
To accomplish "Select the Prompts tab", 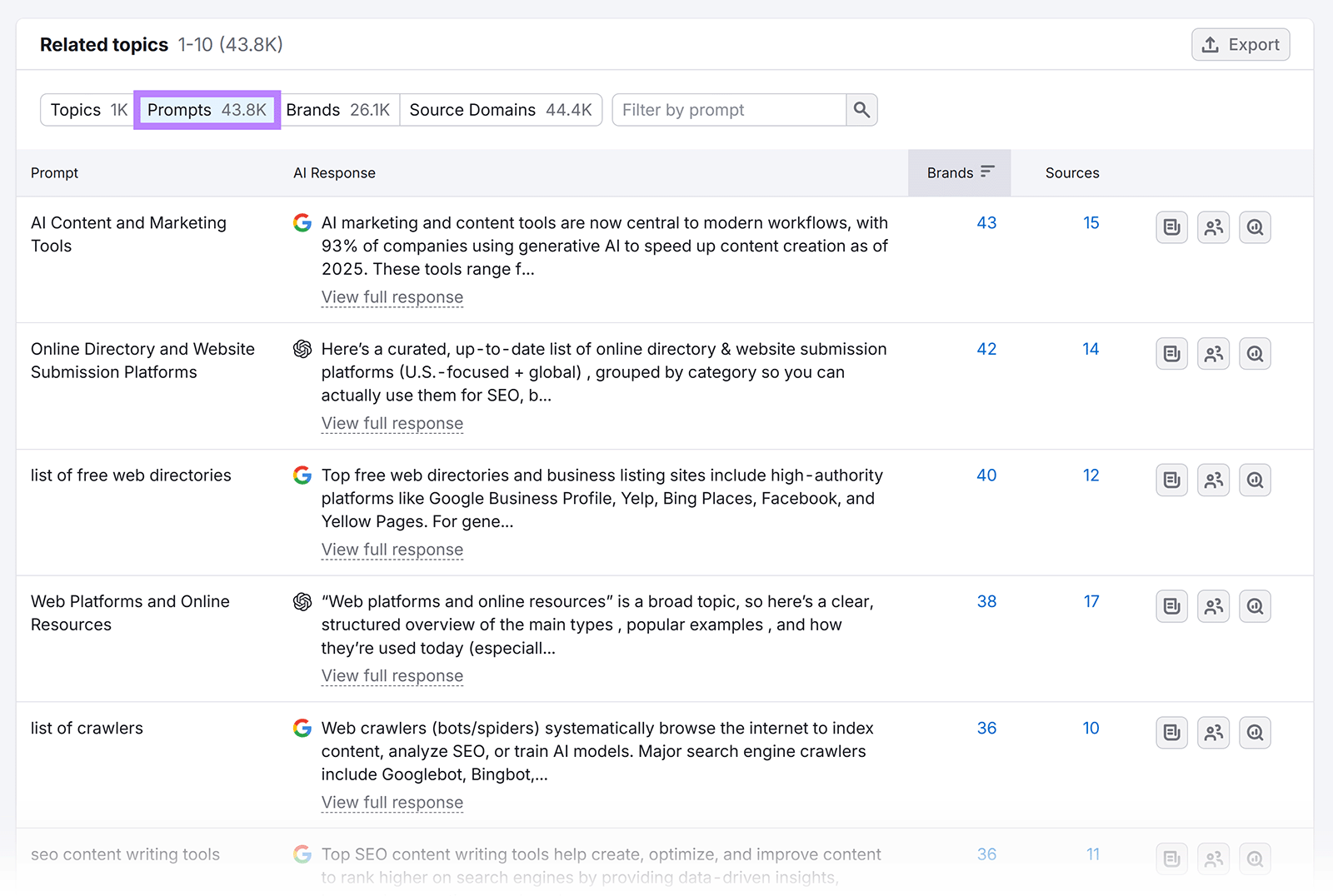I will (207, 110).
